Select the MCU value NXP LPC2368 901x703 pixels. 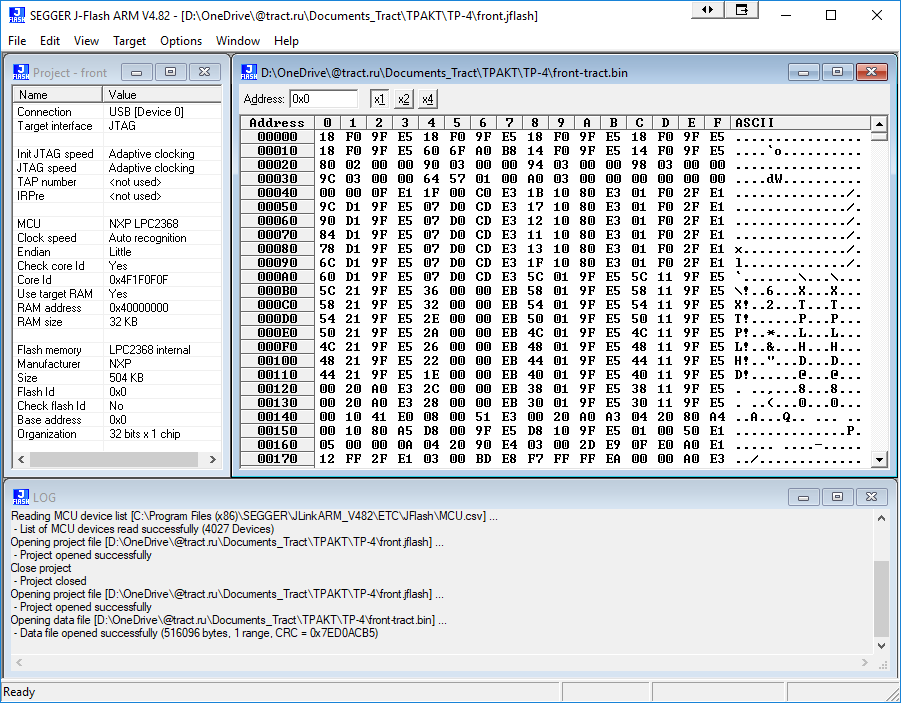click(x=144, y=224)
